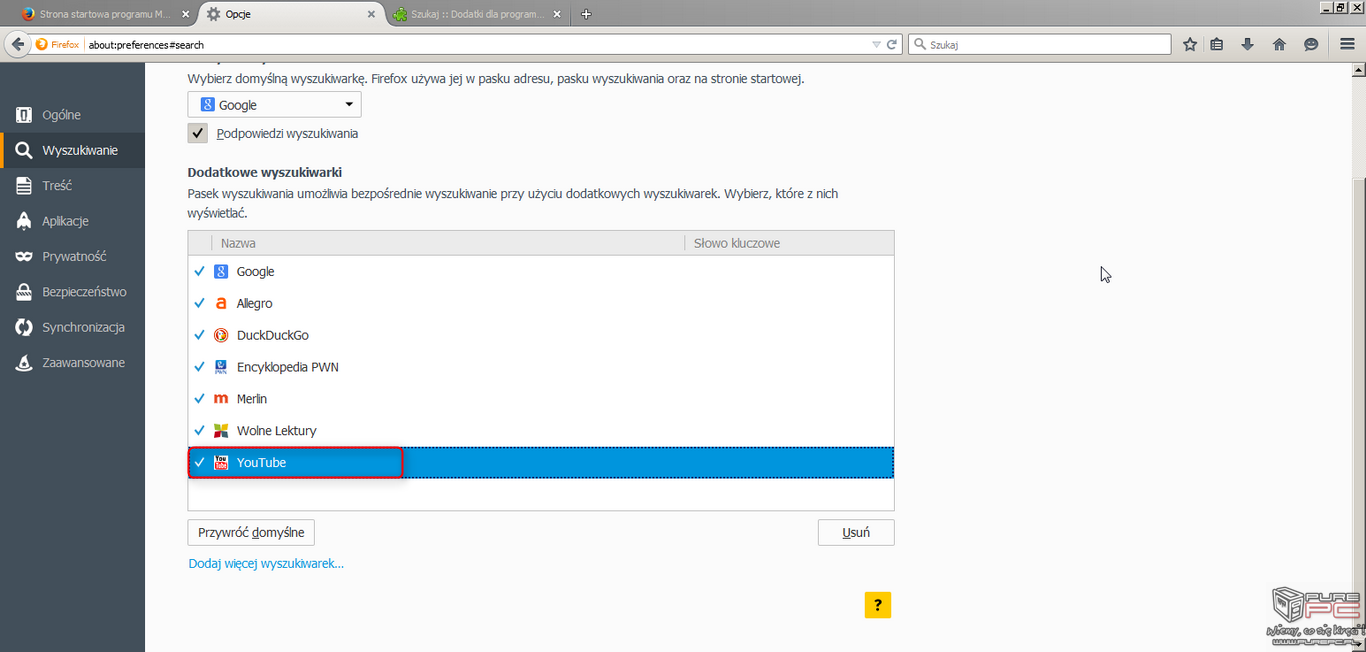Image resolution: width=1366 pixels, height=652 pixels.
Task: Open the Treść preferences section
Action: tap(72, 186)
